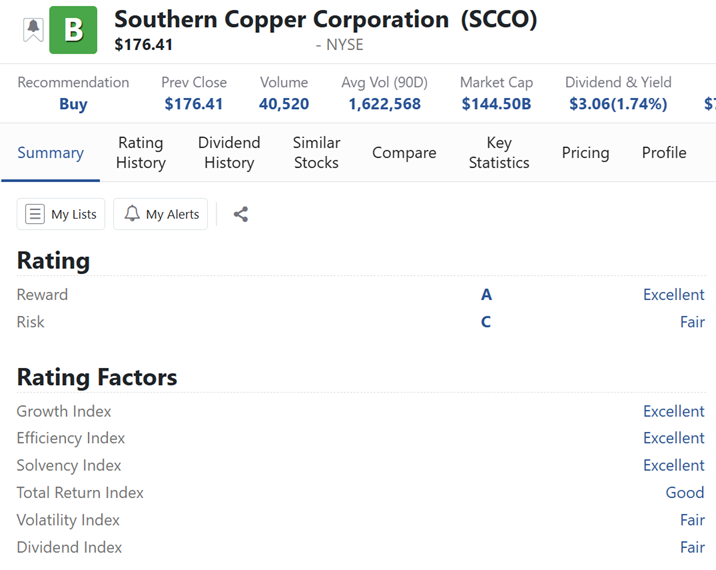Screen dimensions: 716x570
Task: Open the Profile tab
Action: [x=664, y=153]
